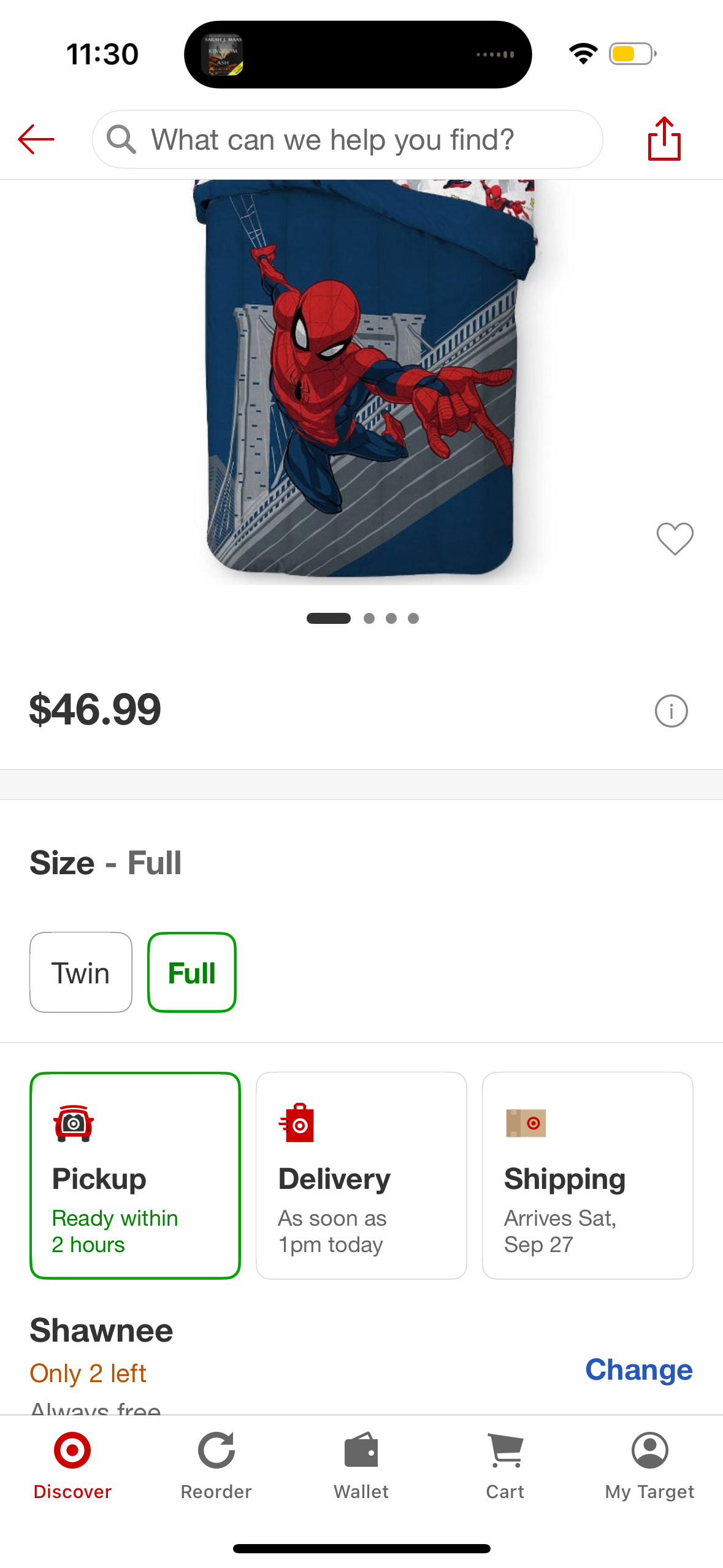The width and height of the screenshot is (723, 1568).
Task: Open My Target account tab
Action: click(649, 1464)
